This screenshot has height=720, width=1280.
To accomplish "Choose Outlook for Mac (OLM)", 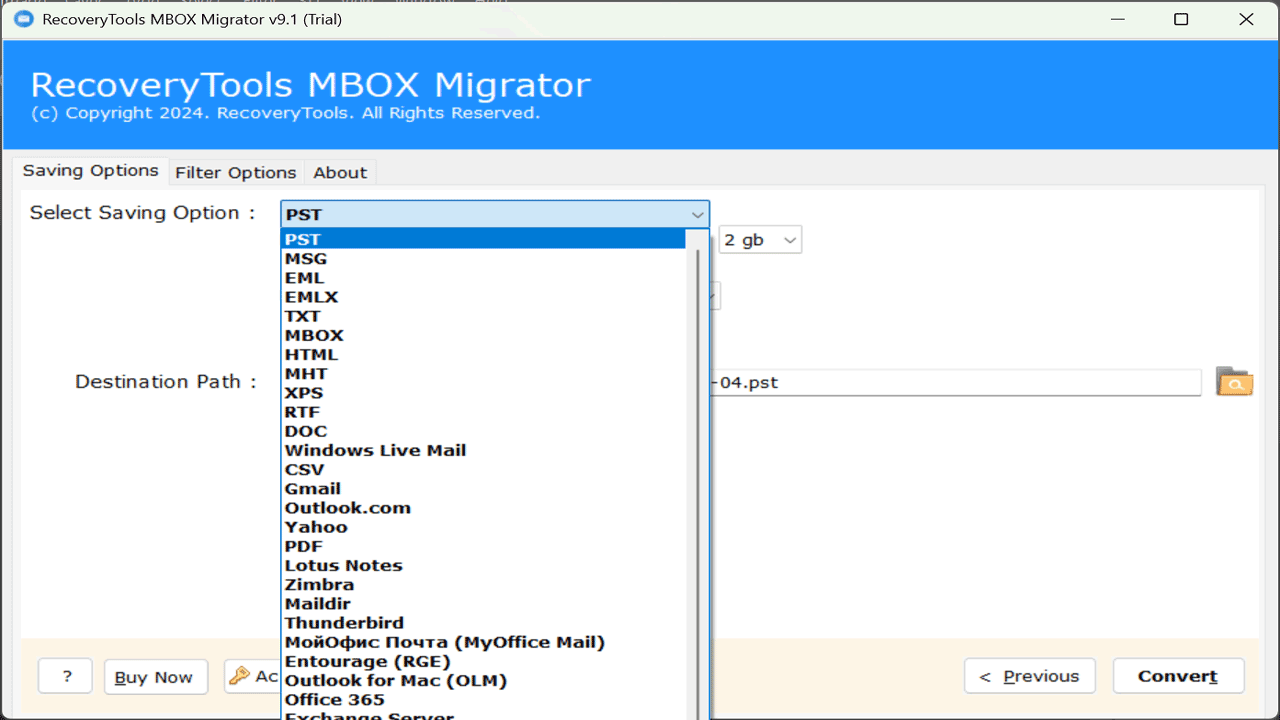I will [483, 680].
